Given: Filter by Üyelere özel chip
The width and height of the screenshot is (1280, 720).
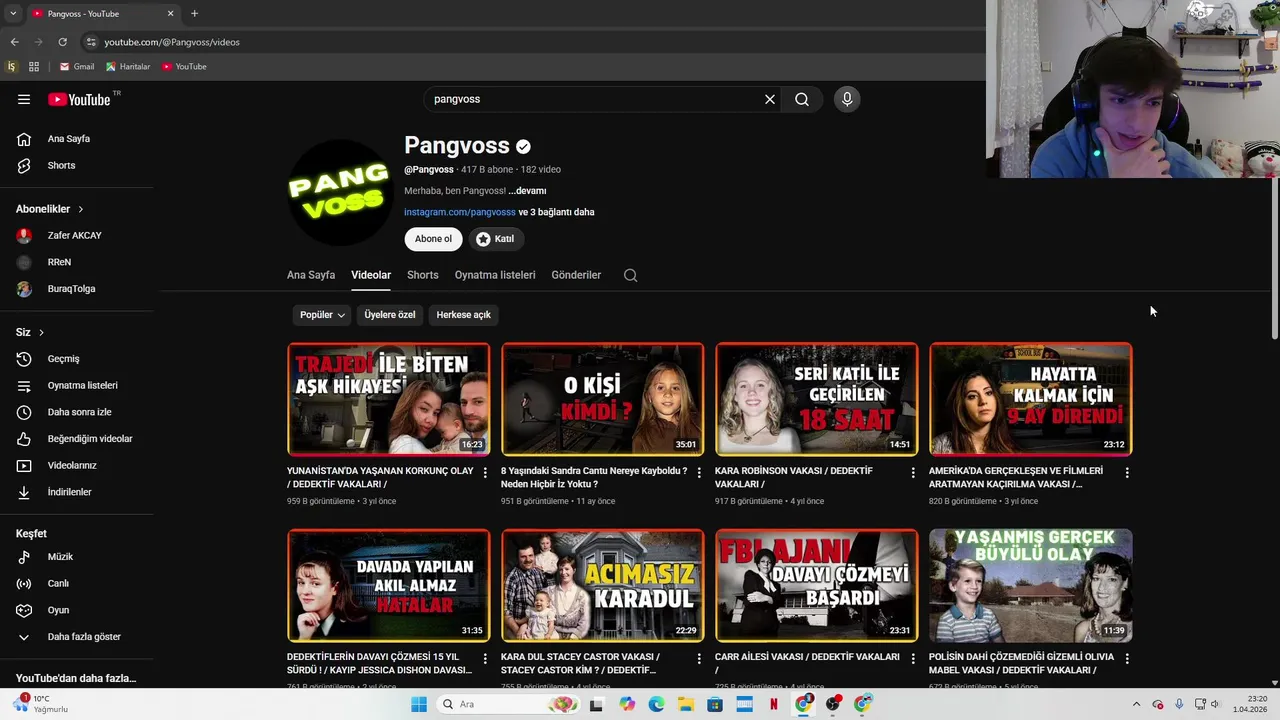Looking at the screenshot, I should 390,315.
